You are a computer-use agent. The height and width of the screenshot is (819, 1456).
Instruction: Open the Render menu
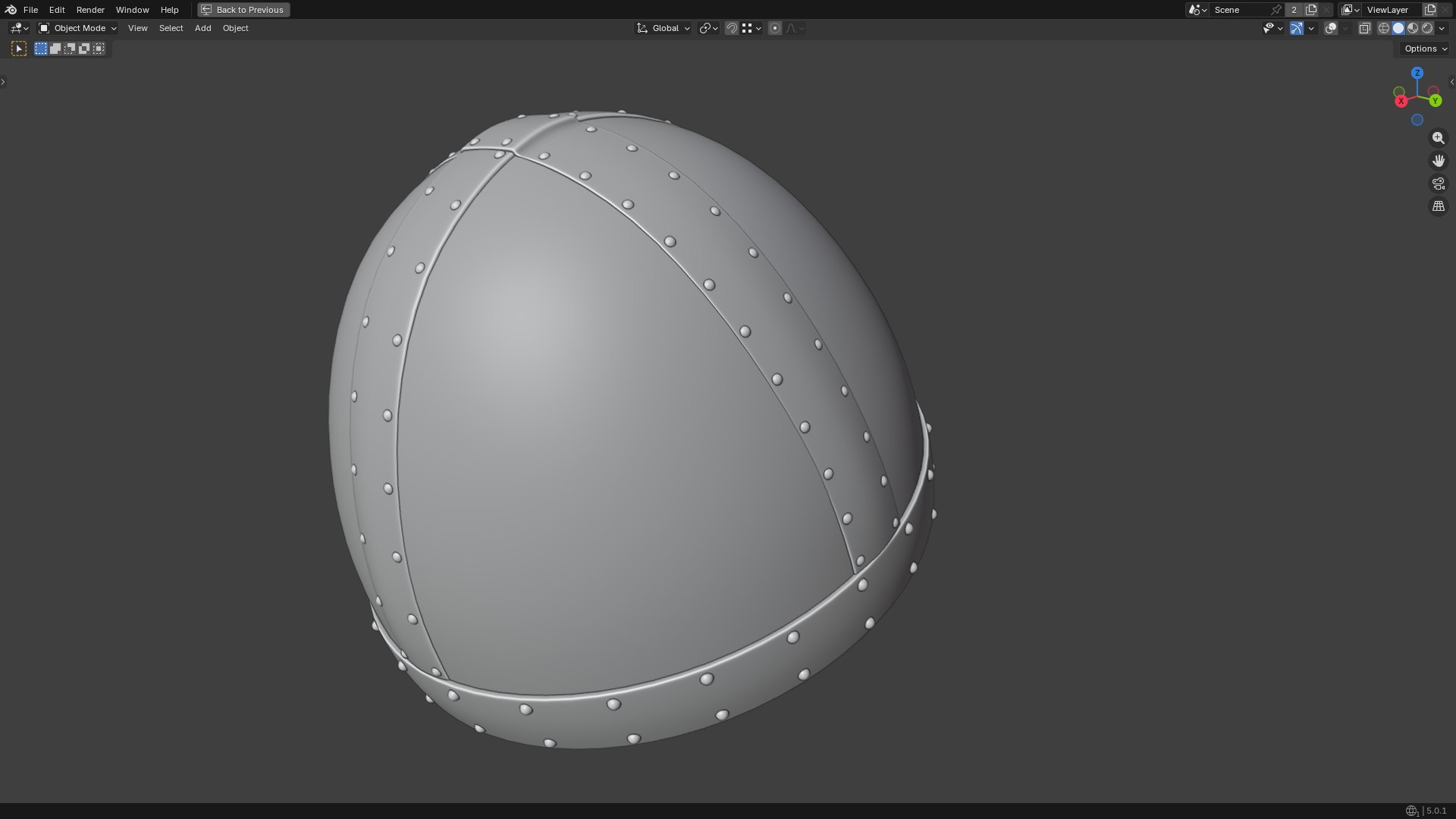[x=90, y=10]
